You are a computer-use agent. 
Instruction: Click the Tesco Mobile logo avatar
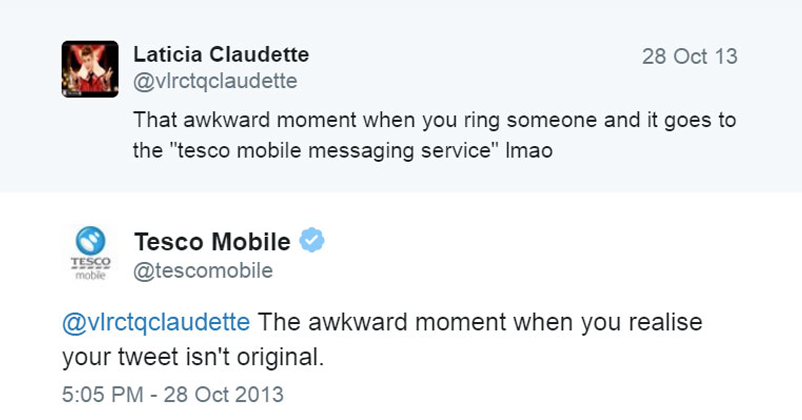91,255
